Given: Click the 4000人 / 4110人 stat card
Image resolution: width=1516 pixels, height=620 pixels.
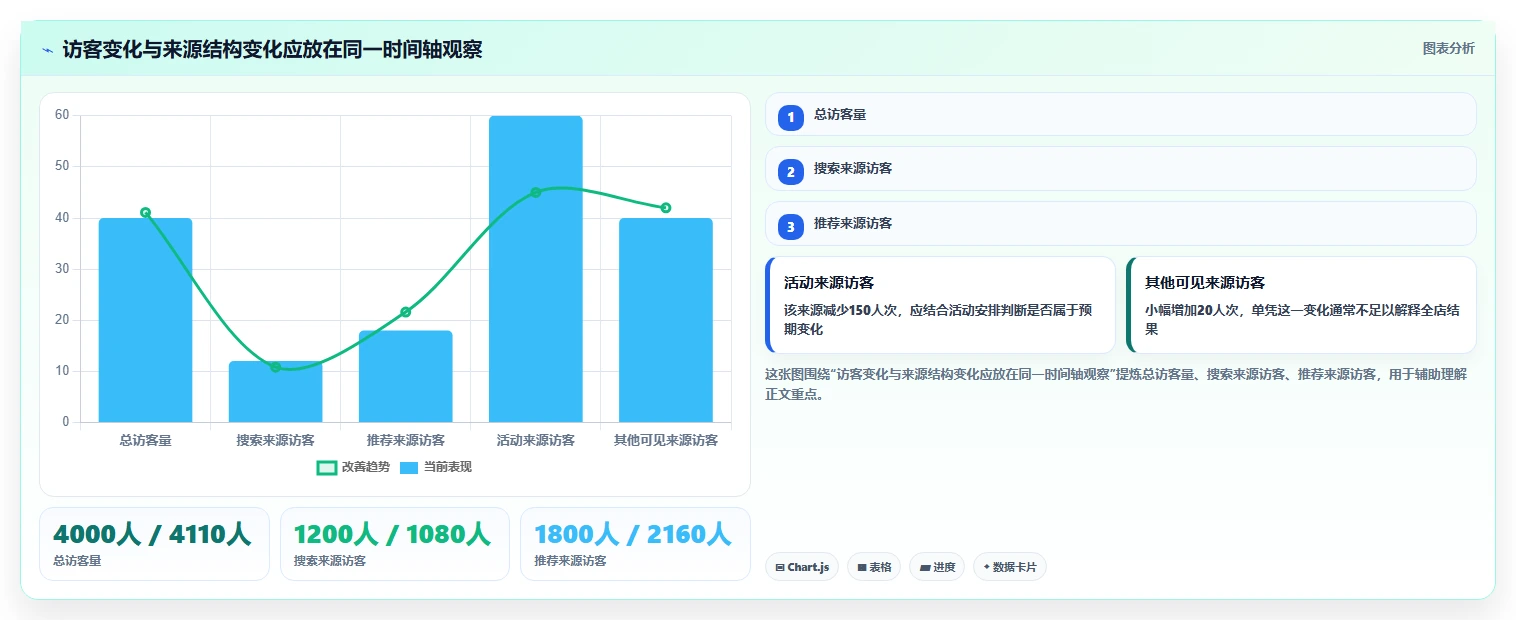Looking at the screenshot, I should [x=154, y=544].
